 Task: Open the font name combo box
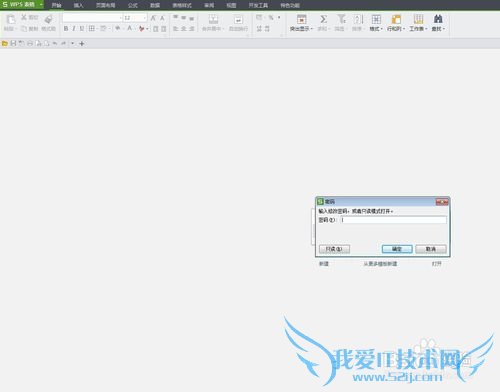click(x=92, y=18)
